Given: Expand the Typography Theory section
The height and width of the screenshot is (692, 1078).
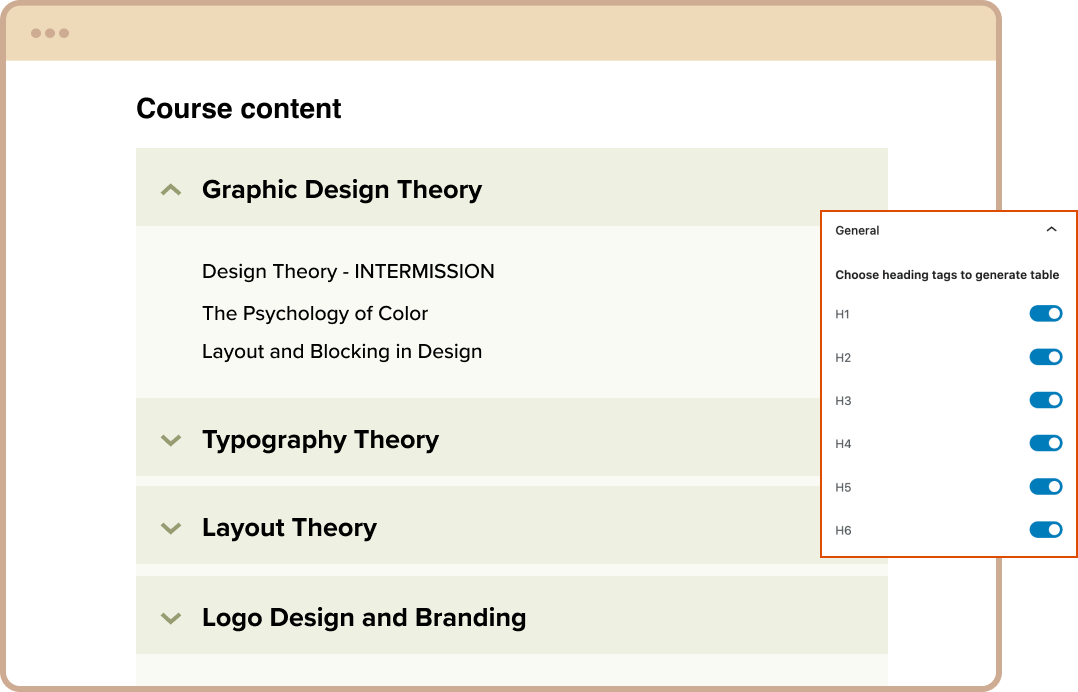Looking at the screenshot, I should tap(320, 439).
